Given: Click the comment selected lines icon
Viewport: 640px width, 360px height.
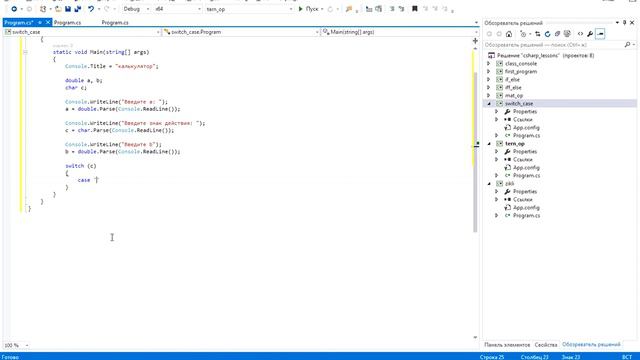Looking at the screenshot, I should point(392,9).
